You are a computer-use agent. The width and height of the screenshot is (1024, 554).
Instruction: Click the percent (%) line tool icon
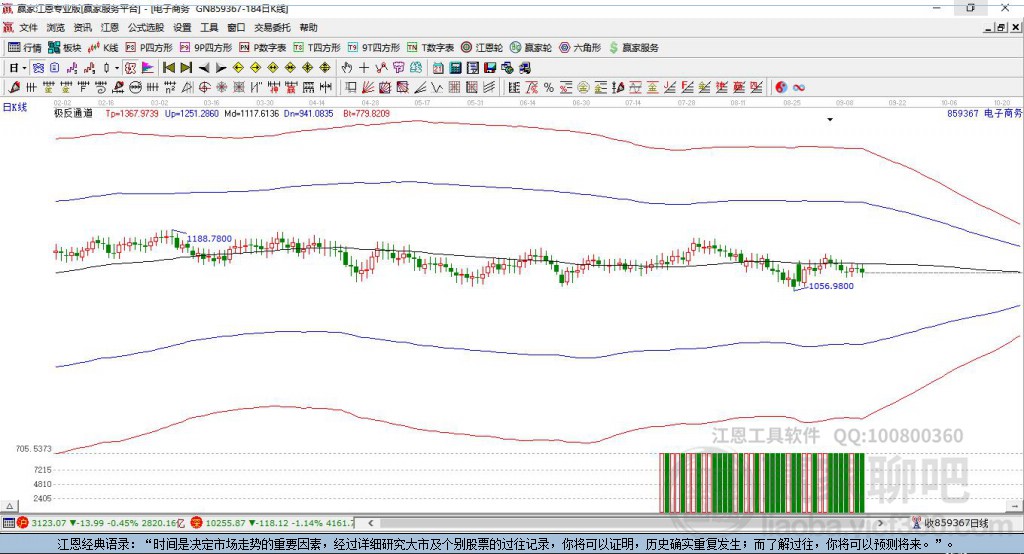point(548,87)
